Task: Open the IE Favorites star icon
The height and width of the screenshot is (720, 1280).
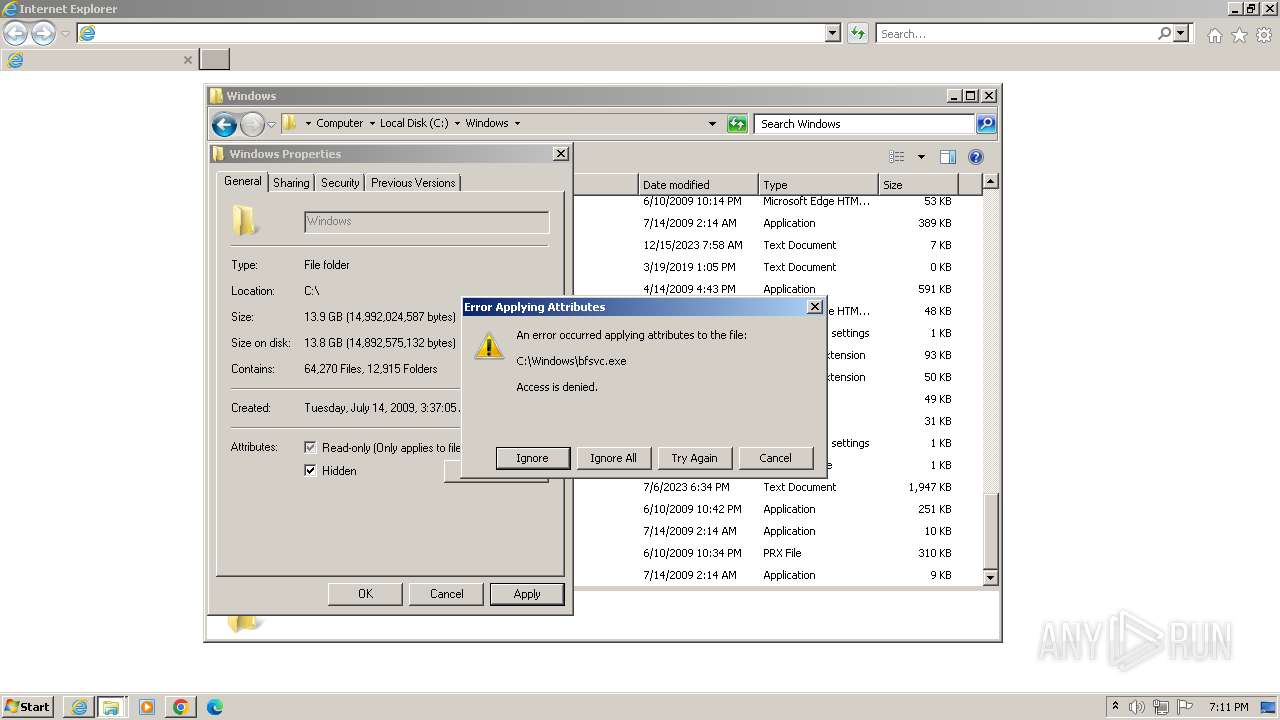Action: 1239,35
